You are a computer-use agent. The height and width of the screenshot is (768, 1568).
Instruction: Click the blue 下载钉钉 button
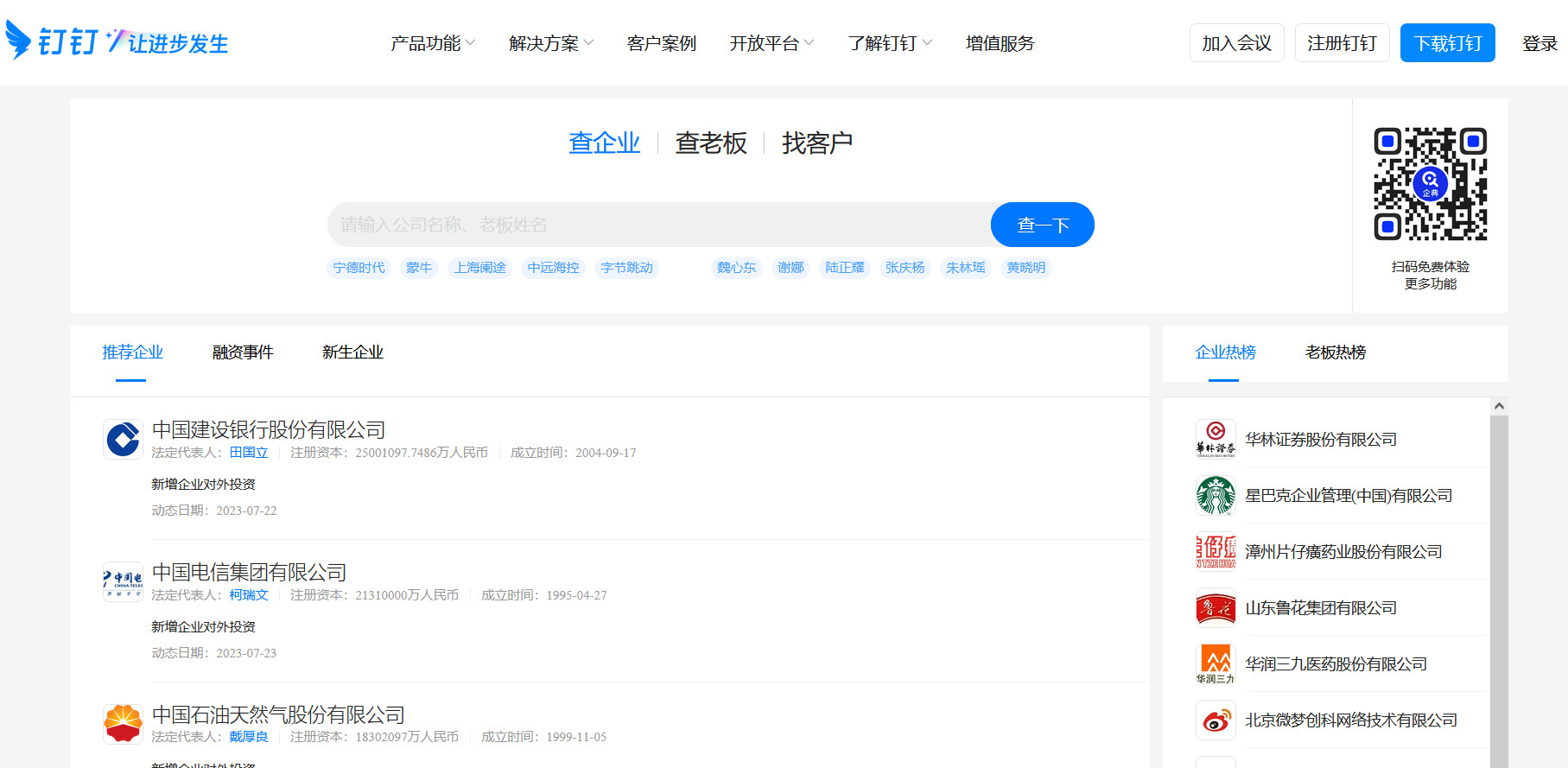click(1448, 43)
